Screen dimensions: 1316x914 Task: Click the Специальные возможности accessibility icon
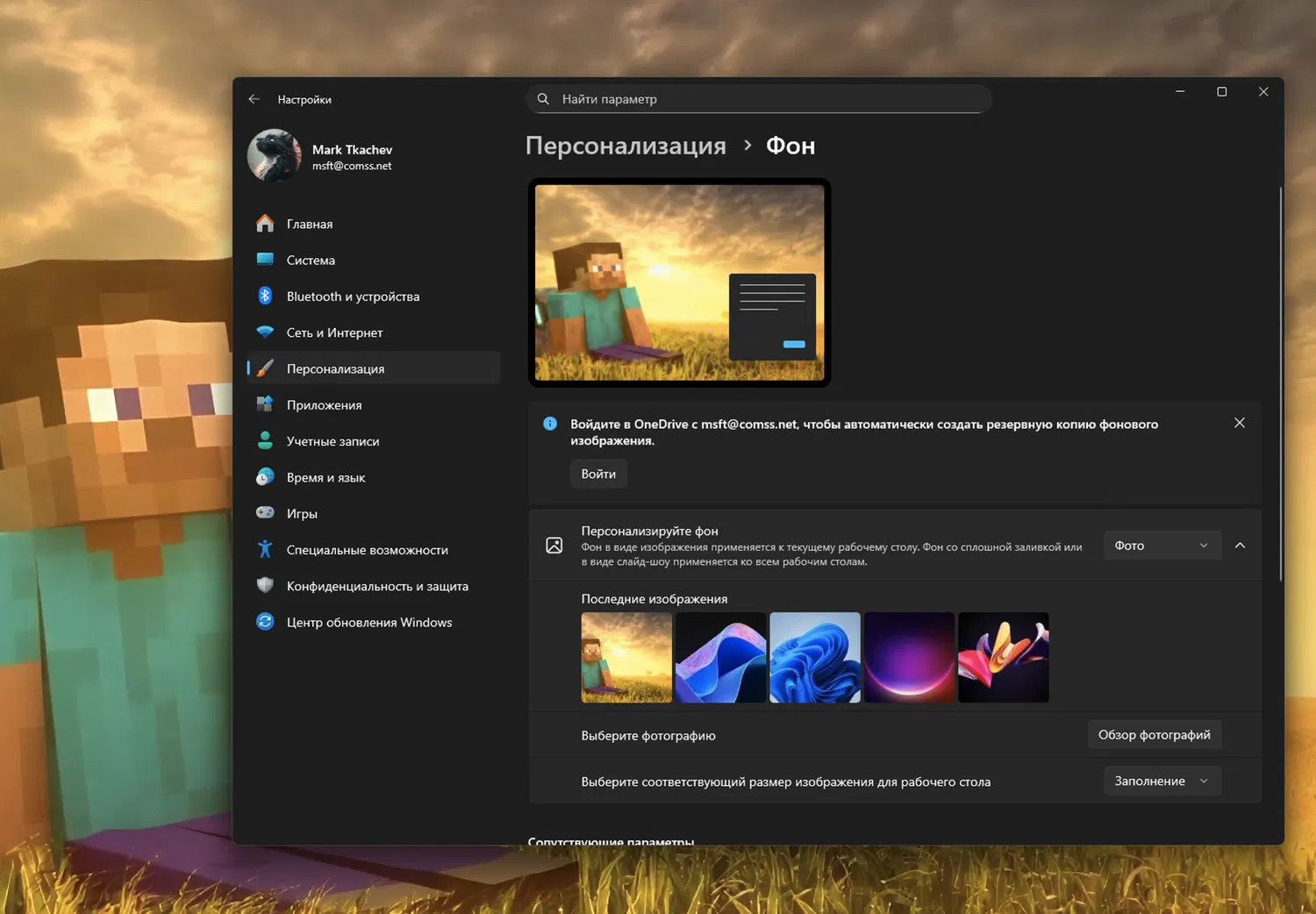coord(265,549)
